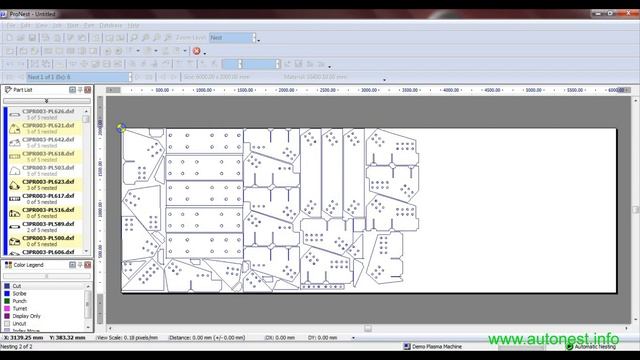Click the Demo Plasma Machine status icon
Image resolution: width=640 pixels, height=360 pixels.
(x=407, y=347)
